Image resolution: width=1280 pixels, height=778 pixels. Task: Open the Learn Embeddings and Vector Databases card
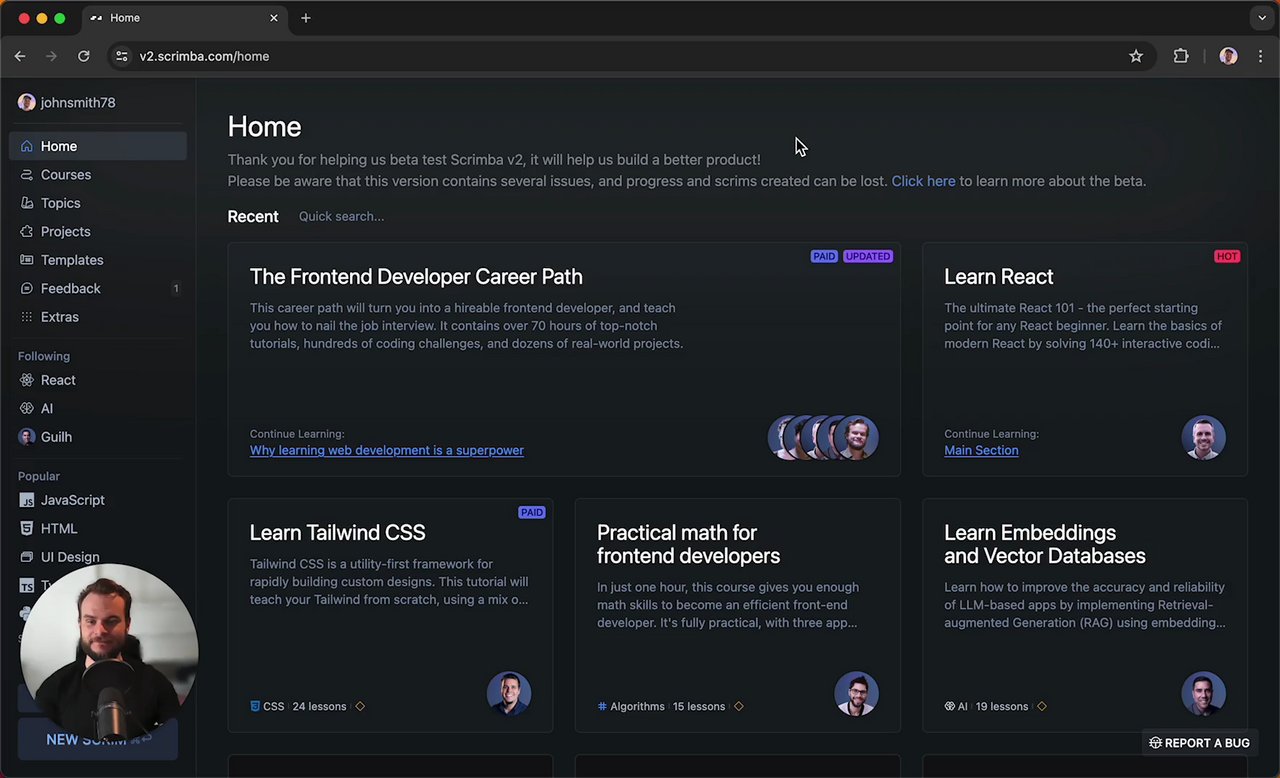1044,544
